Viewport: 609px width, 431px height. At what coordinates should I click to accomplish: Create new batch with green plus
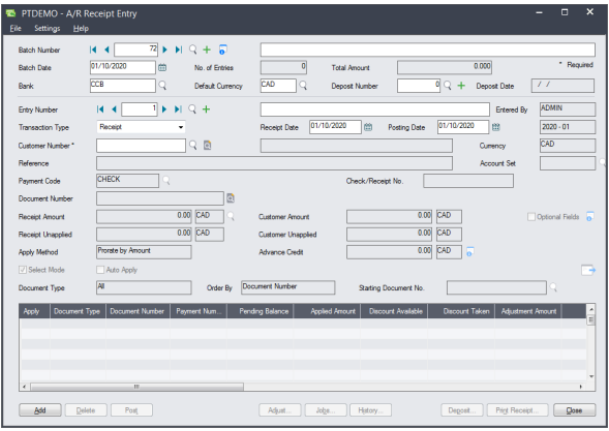click(x=207, y=50)
